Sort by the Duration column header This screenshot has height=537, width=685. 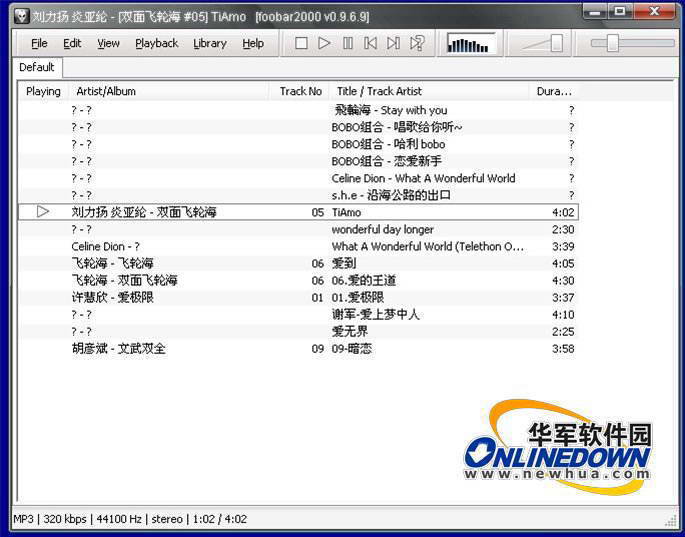click(554, 91)
